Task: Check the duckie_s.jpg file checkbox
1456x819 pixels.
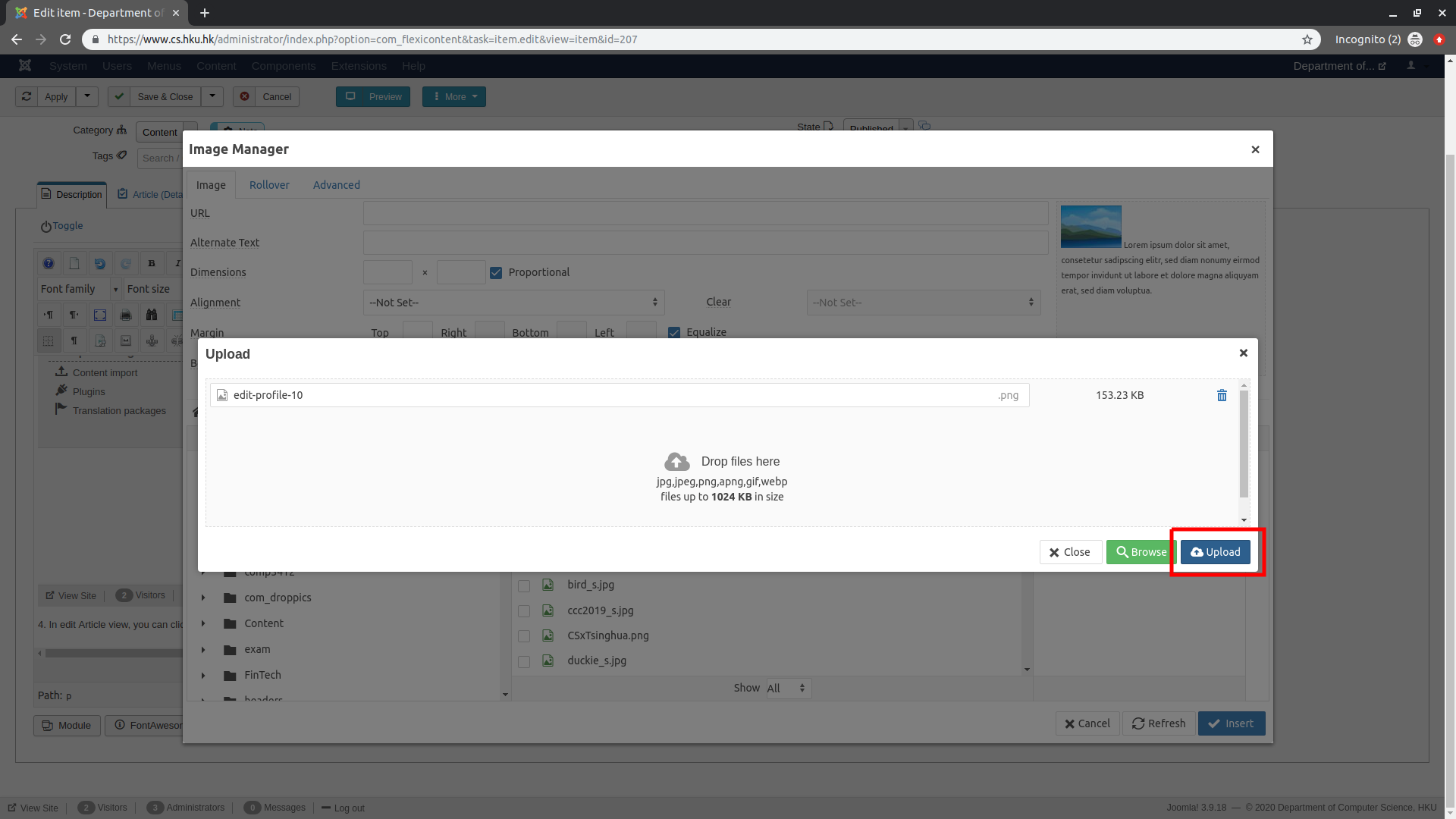Action: tap(524, 661)
